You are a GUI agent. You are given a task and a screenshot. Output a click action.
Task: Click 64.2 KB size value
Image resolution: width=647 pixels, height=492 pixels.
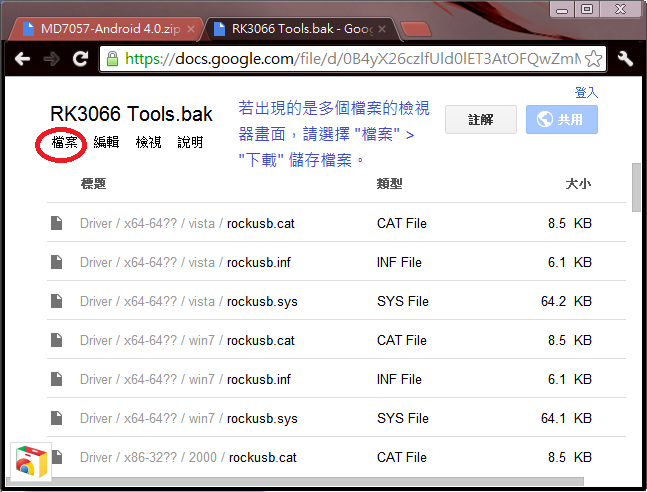click(x=566, y=301)
